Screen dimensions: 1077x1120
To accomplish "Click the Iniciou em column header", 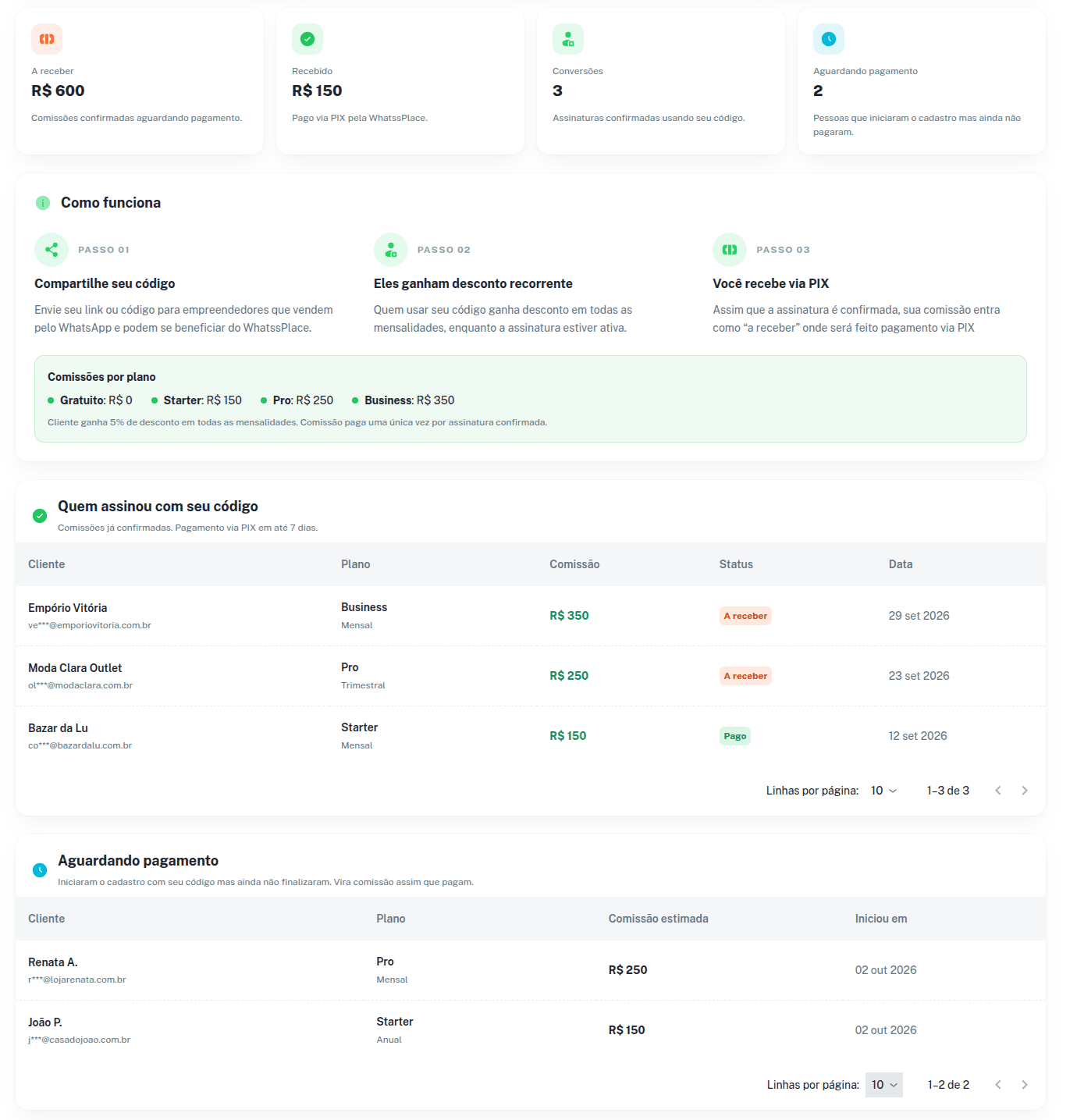I will pyautogui.click(x=881, y=919).
